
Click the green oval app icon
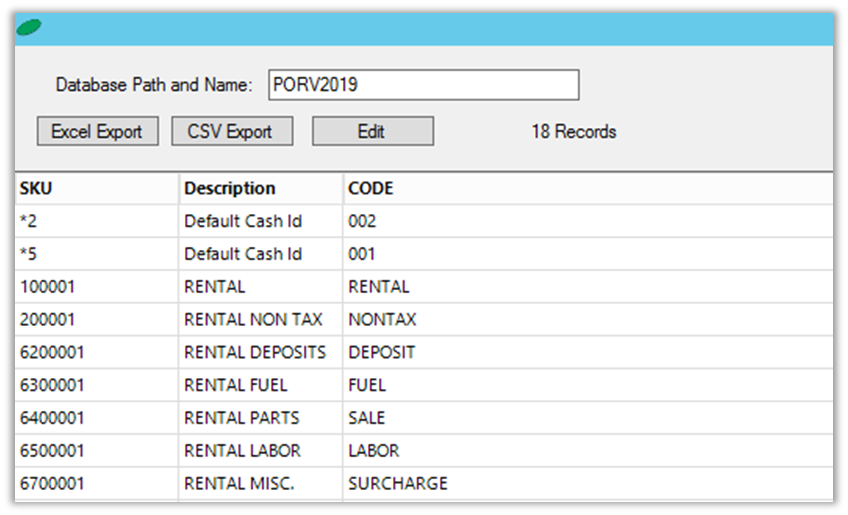click(29, 28)
